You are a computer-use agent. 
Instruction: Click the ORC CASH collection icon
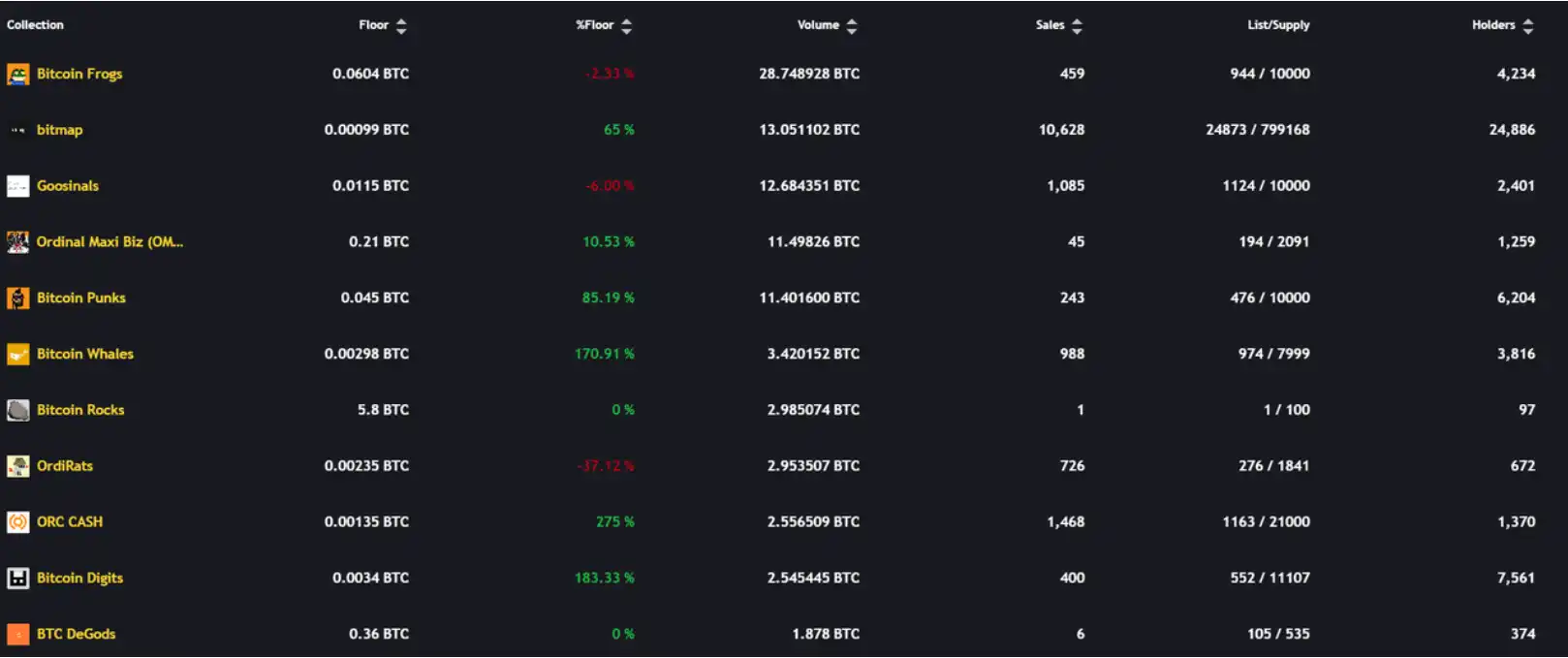click(x=17, y=522)
